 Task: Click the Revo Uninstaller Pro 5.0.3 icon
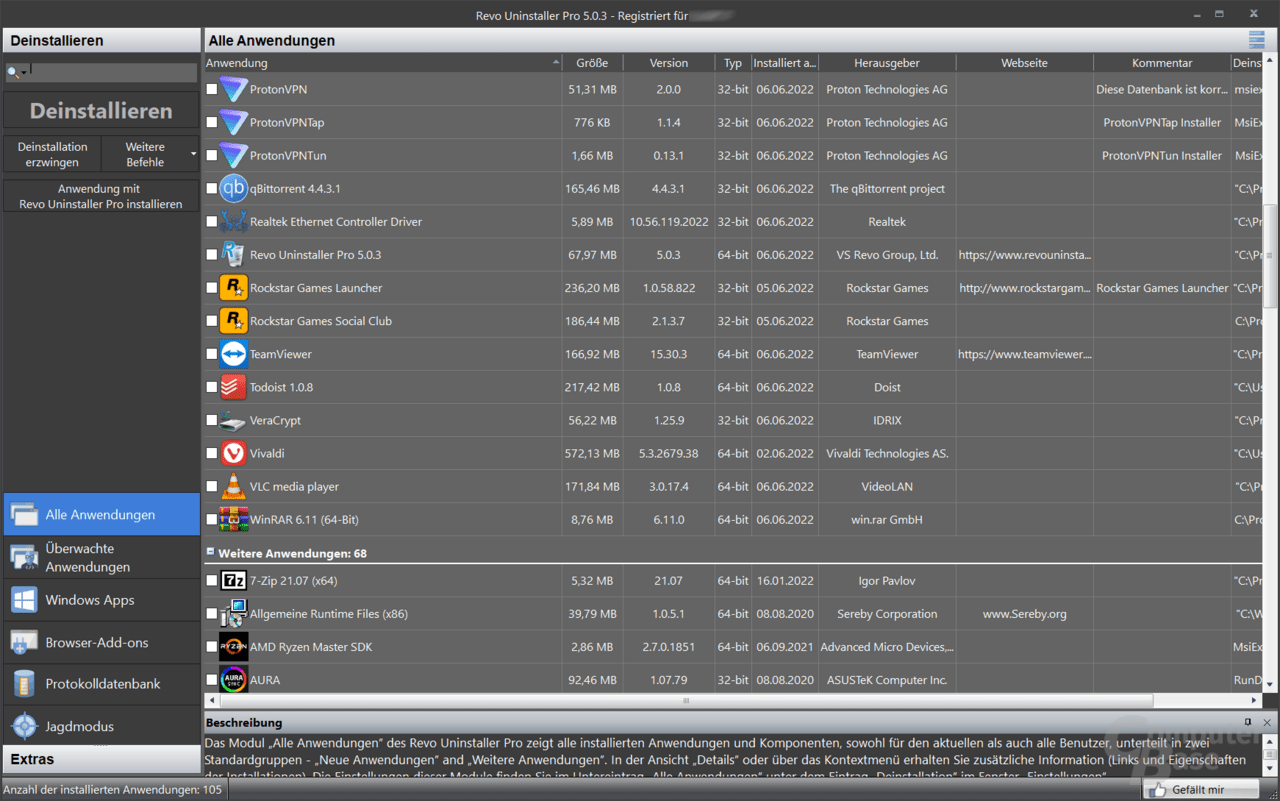[x=233, y=254]
